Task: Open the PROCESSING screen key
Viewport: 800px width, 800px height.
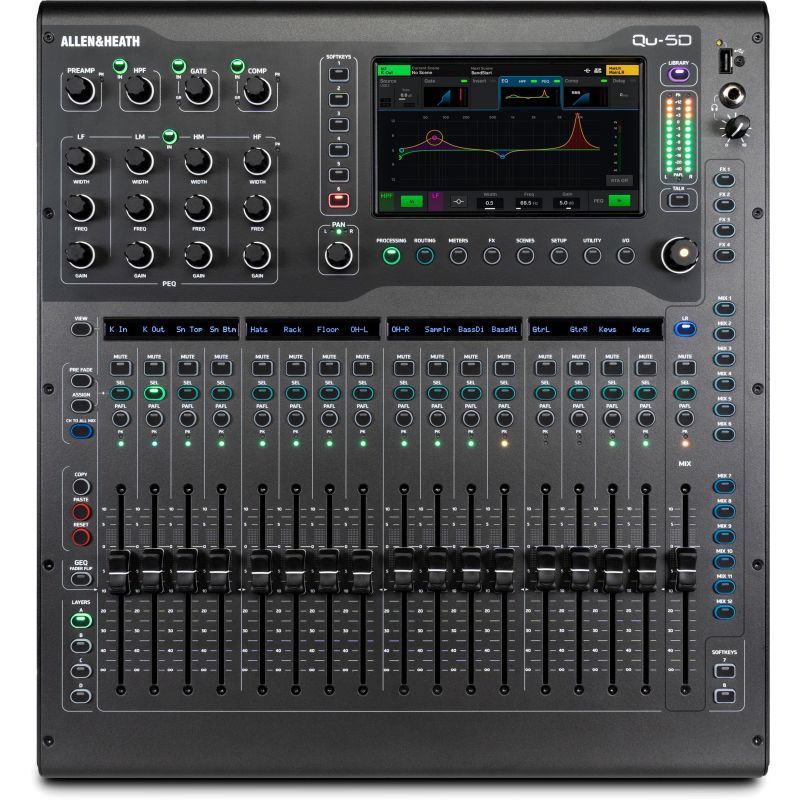Action: point(391,255)
